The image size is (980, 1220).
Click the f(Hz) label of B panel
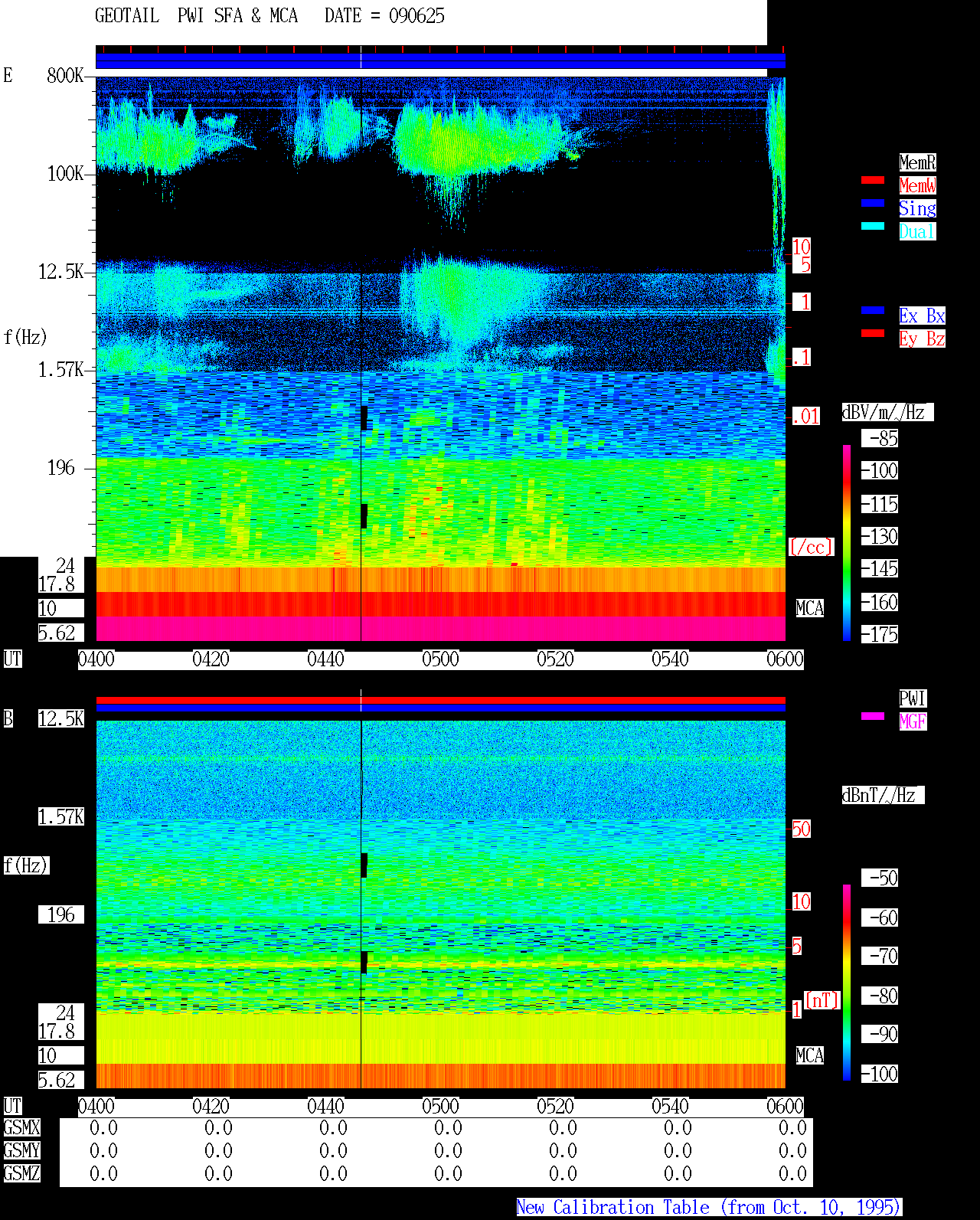point(26,865)
